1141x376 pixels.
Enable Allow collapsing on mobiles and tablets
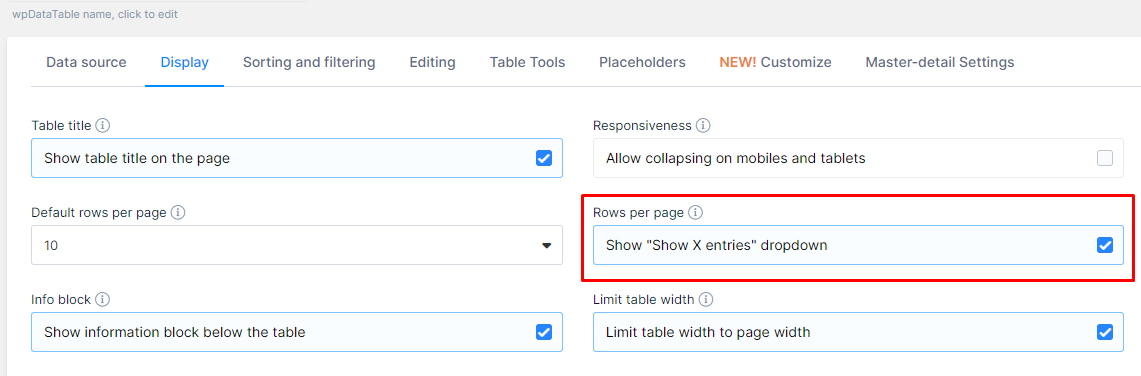pyautogui.click(x=1105, y=158)
